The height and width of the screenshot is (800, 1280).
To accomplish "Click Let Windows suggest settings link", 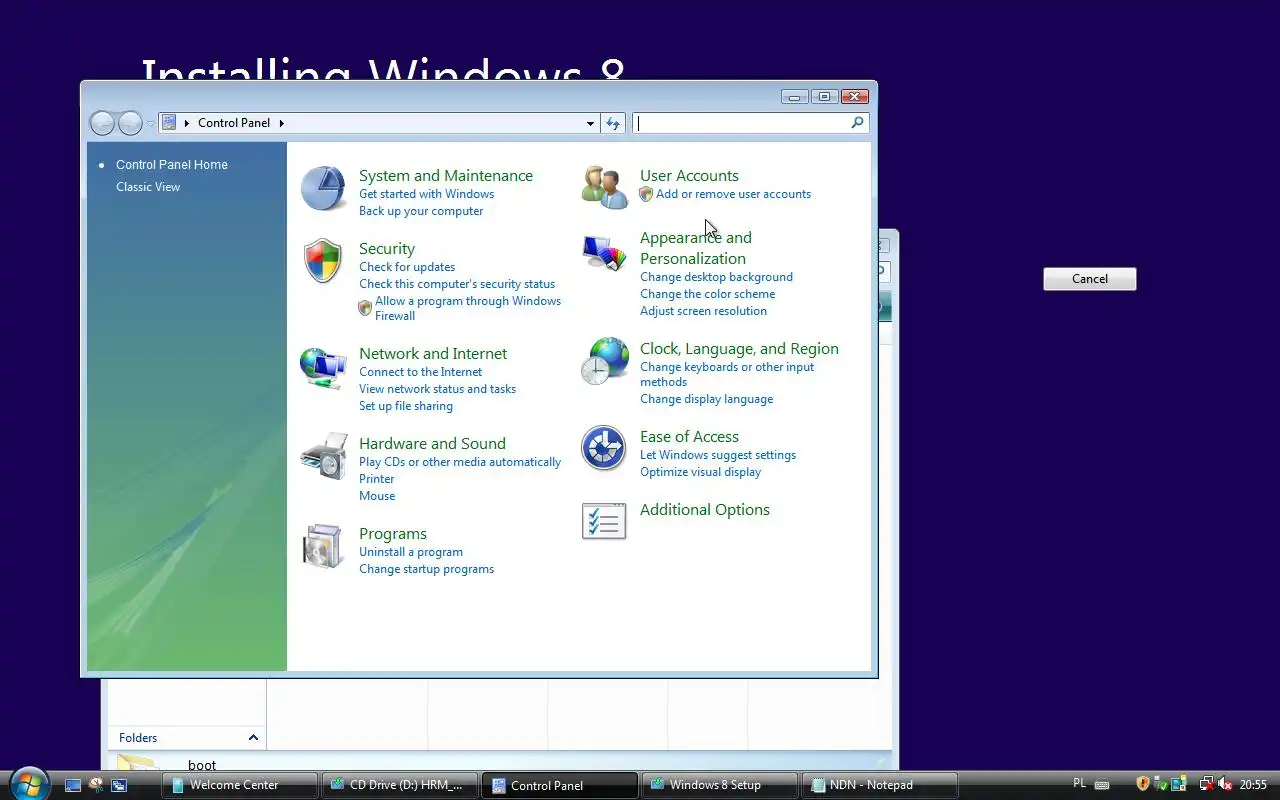I will [718, 455].
